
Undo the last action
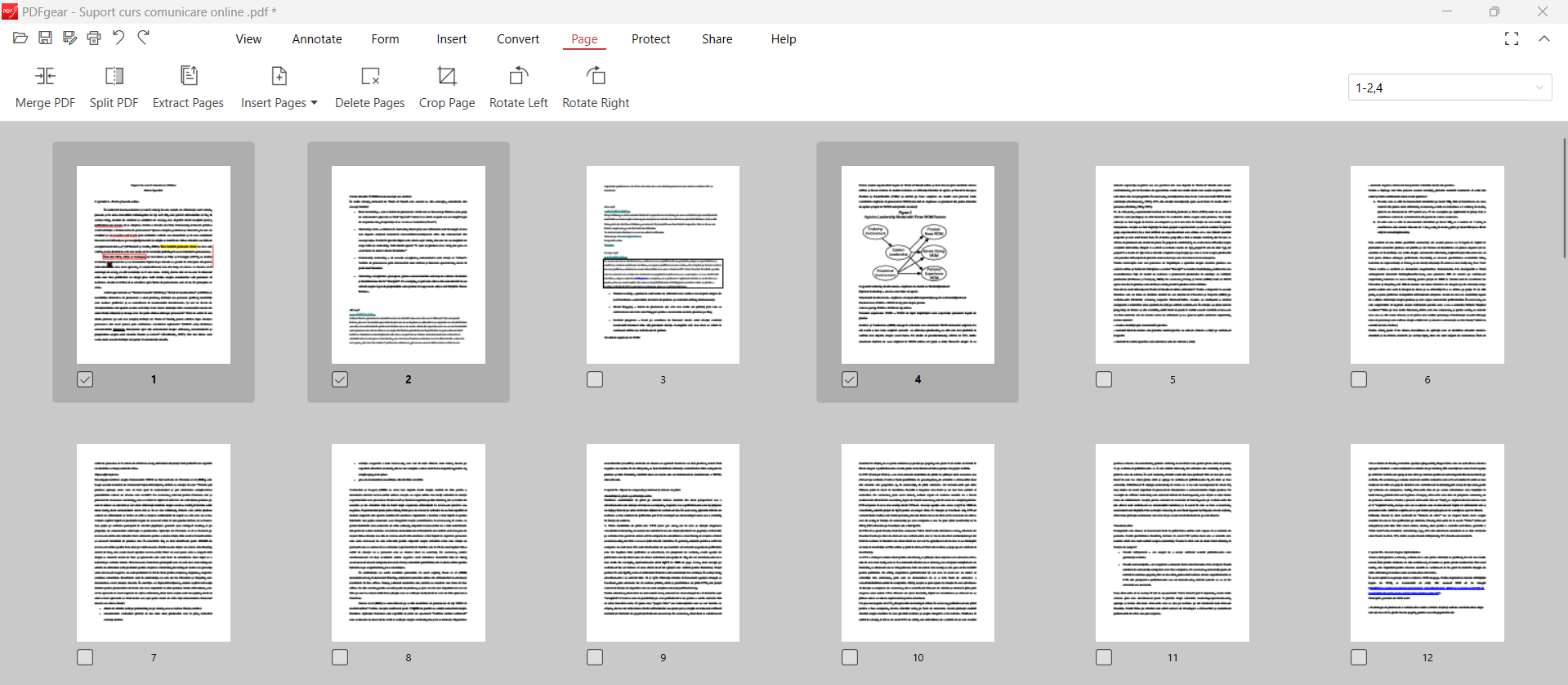pos(118,38)
